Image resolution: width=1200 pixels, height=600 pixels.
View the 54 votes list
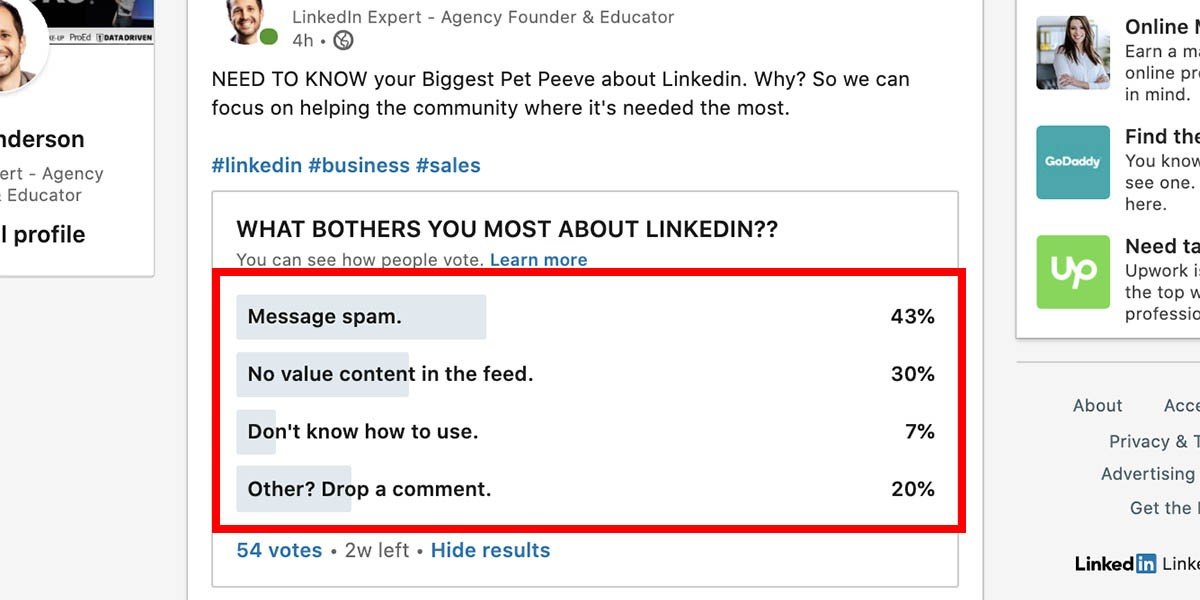(x=279, y=550)
